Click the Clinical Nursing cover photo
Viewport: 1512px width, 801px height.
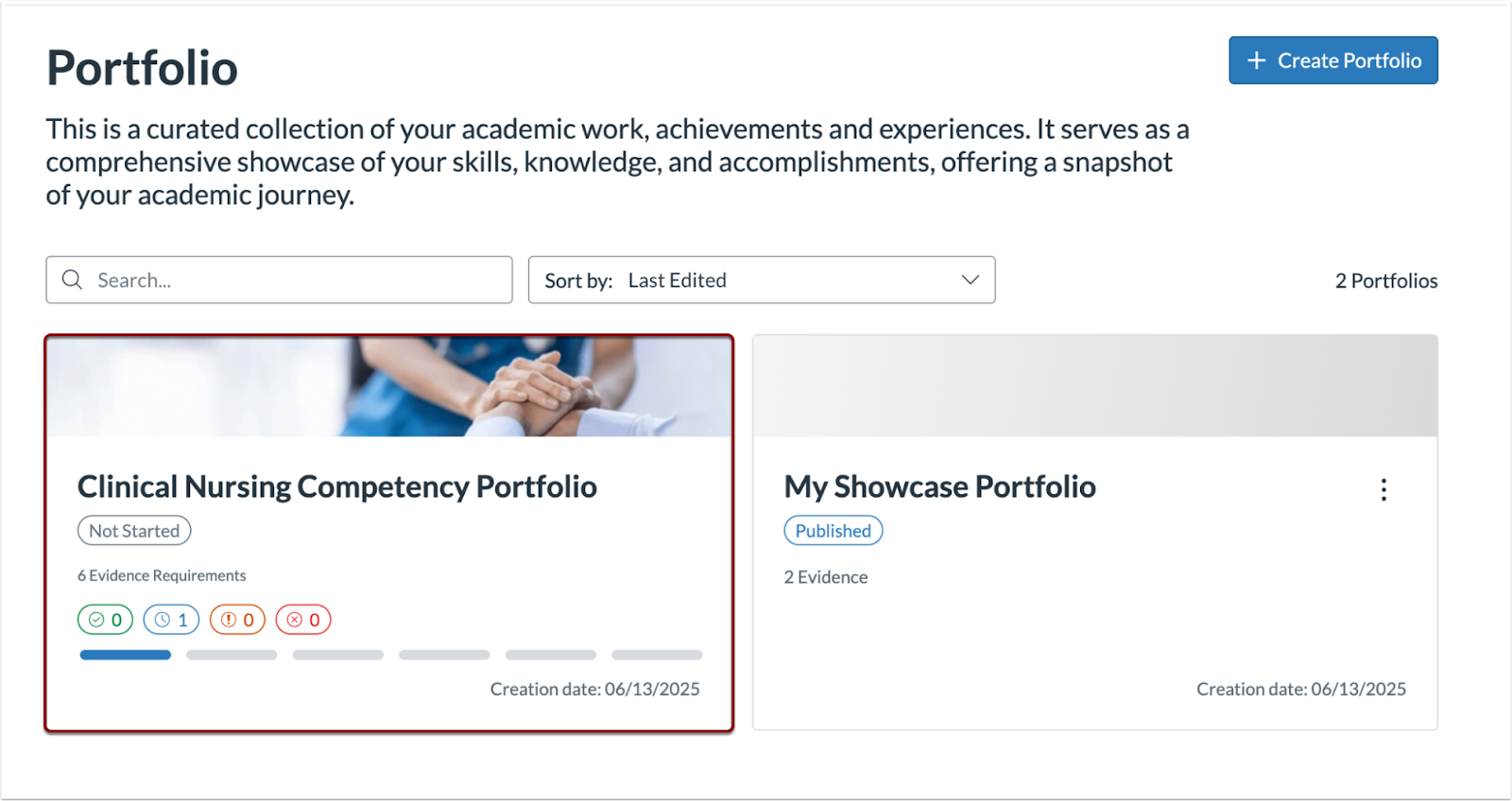[389, 385]
